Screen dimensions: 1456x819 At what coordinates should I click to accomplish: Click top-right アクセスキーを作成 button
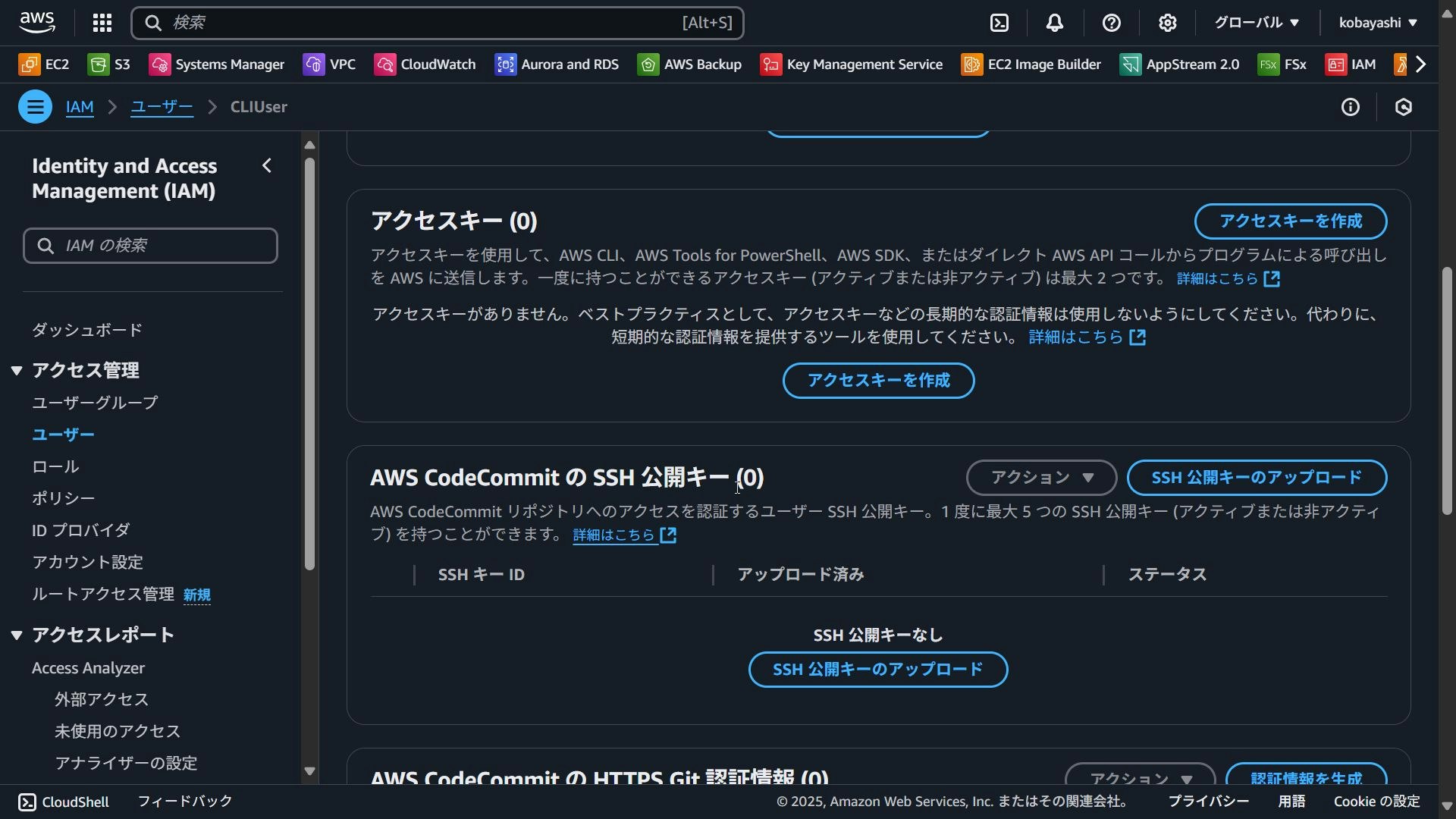tap(1291, 221)
